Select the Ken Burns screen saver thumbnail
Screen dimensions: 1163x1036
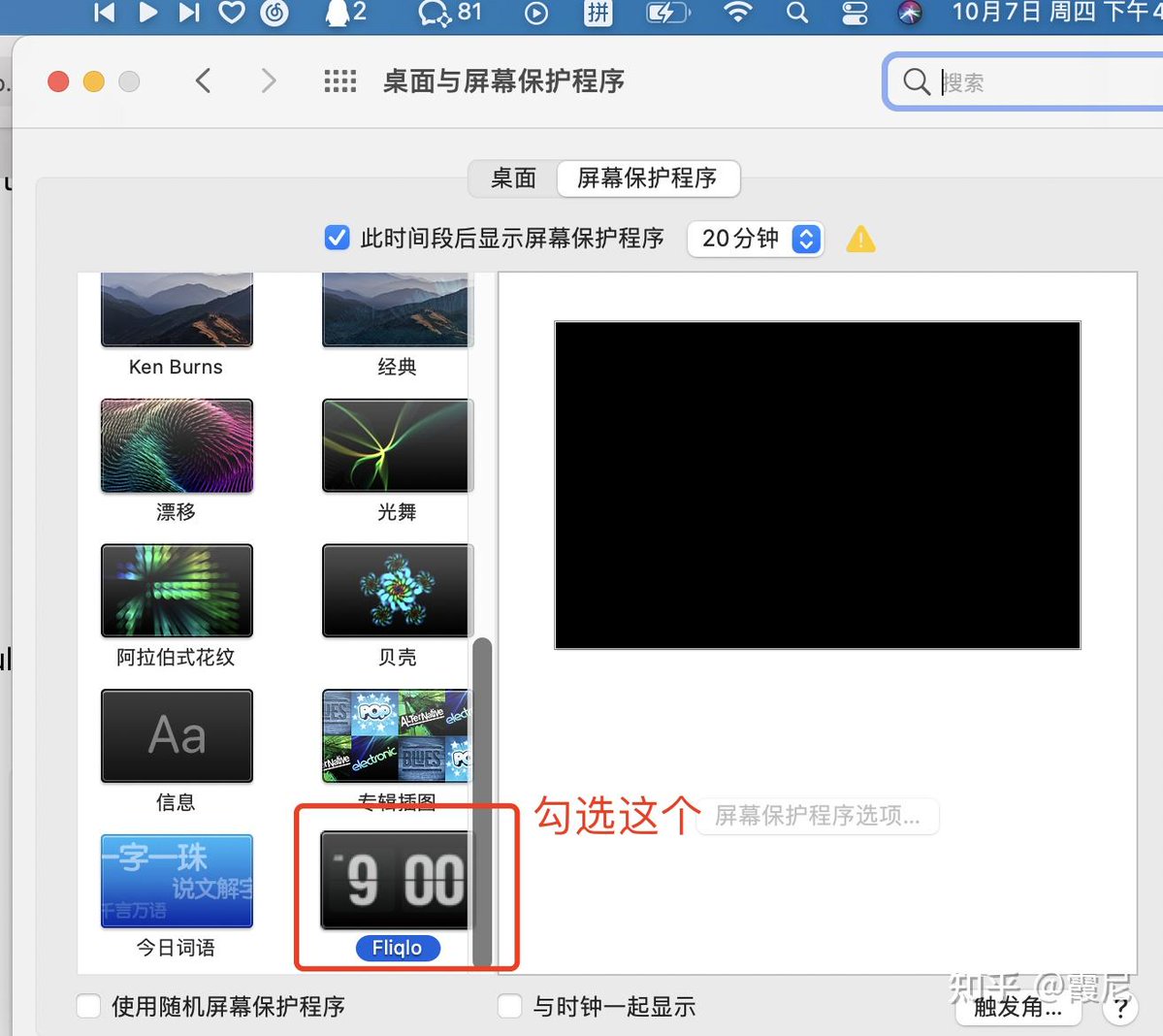(177, 309)
